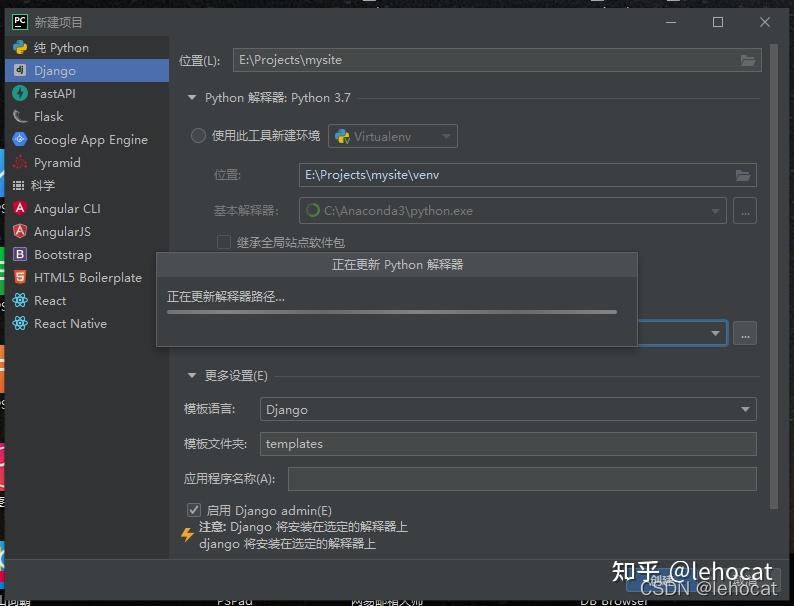Collapse the Python 解释器 section

[192, 97]
